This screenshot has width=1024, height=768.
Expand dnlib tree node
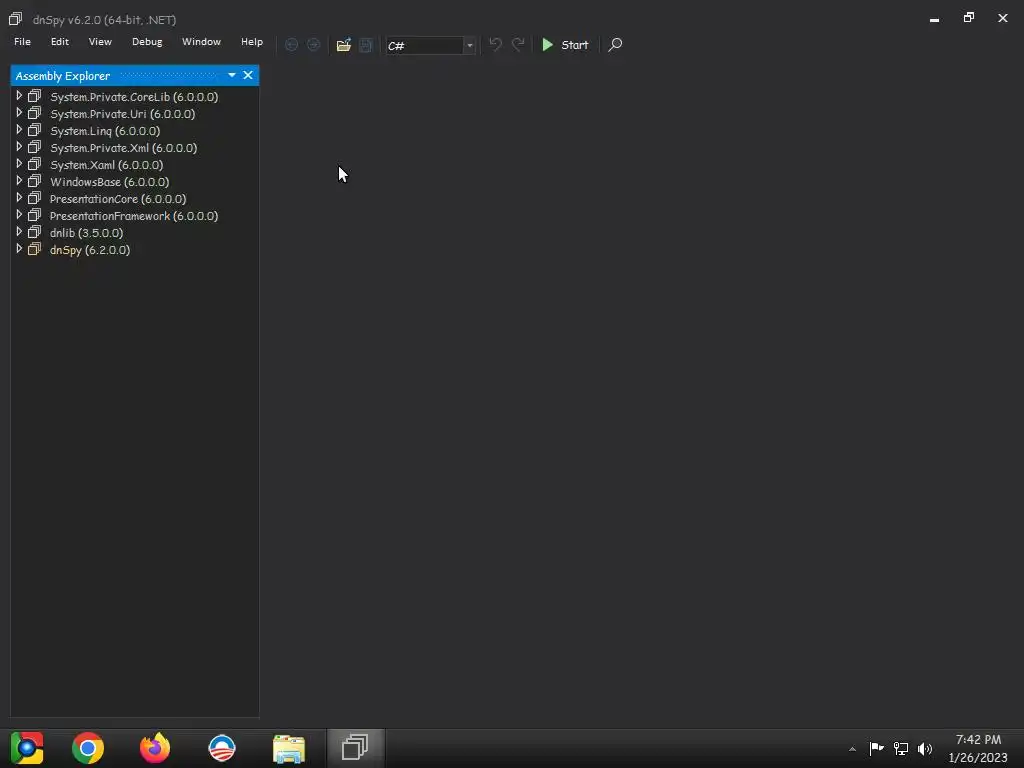tap(19, 232)
